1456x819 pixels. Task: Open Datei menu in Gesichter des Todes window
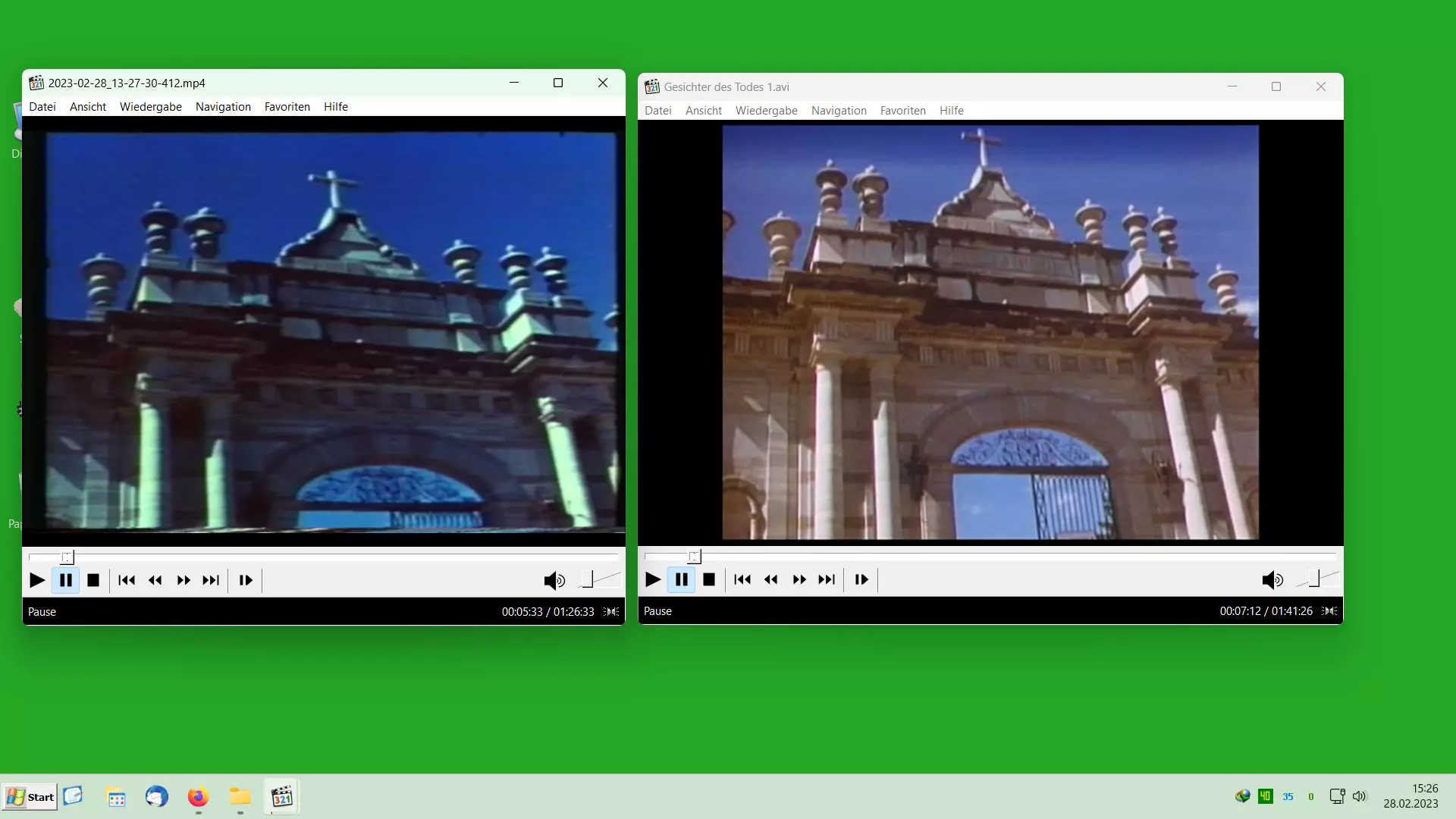[x=658, y=111]
